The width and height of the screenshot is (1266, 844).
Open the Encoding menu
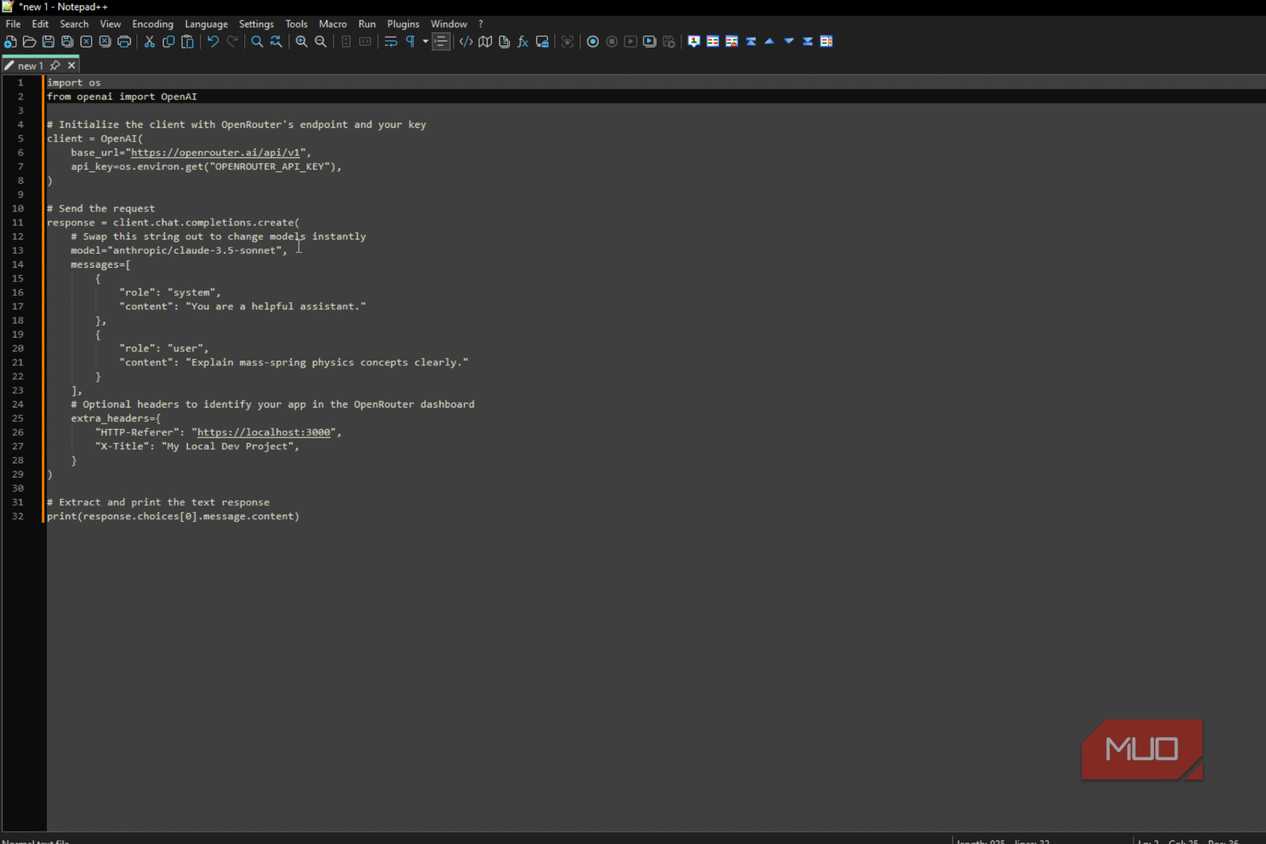153,24
